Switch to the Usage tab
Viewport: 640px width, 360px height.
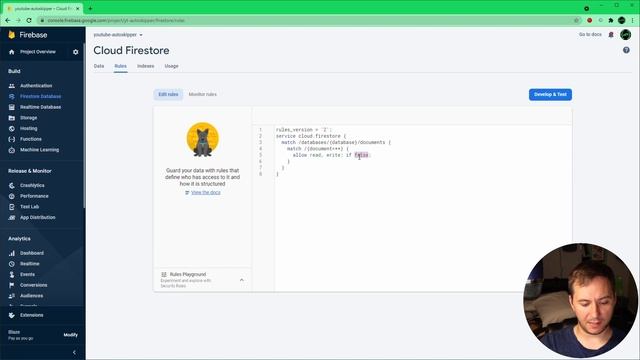pyautogui.click(x=171, y=66)
